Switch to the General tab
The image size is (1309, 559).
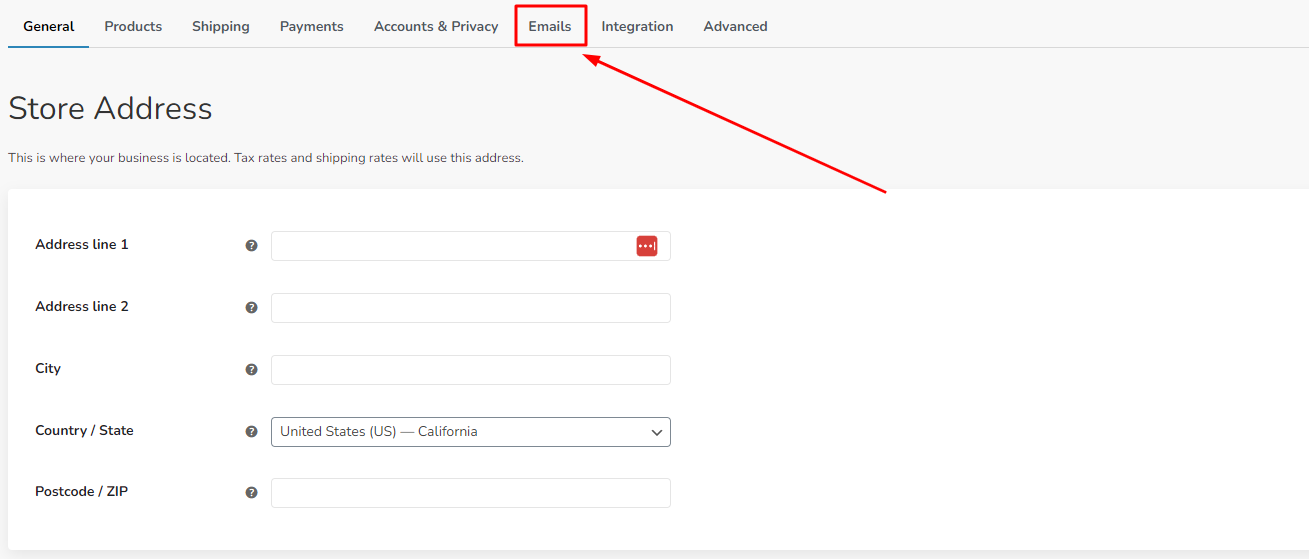49,26
